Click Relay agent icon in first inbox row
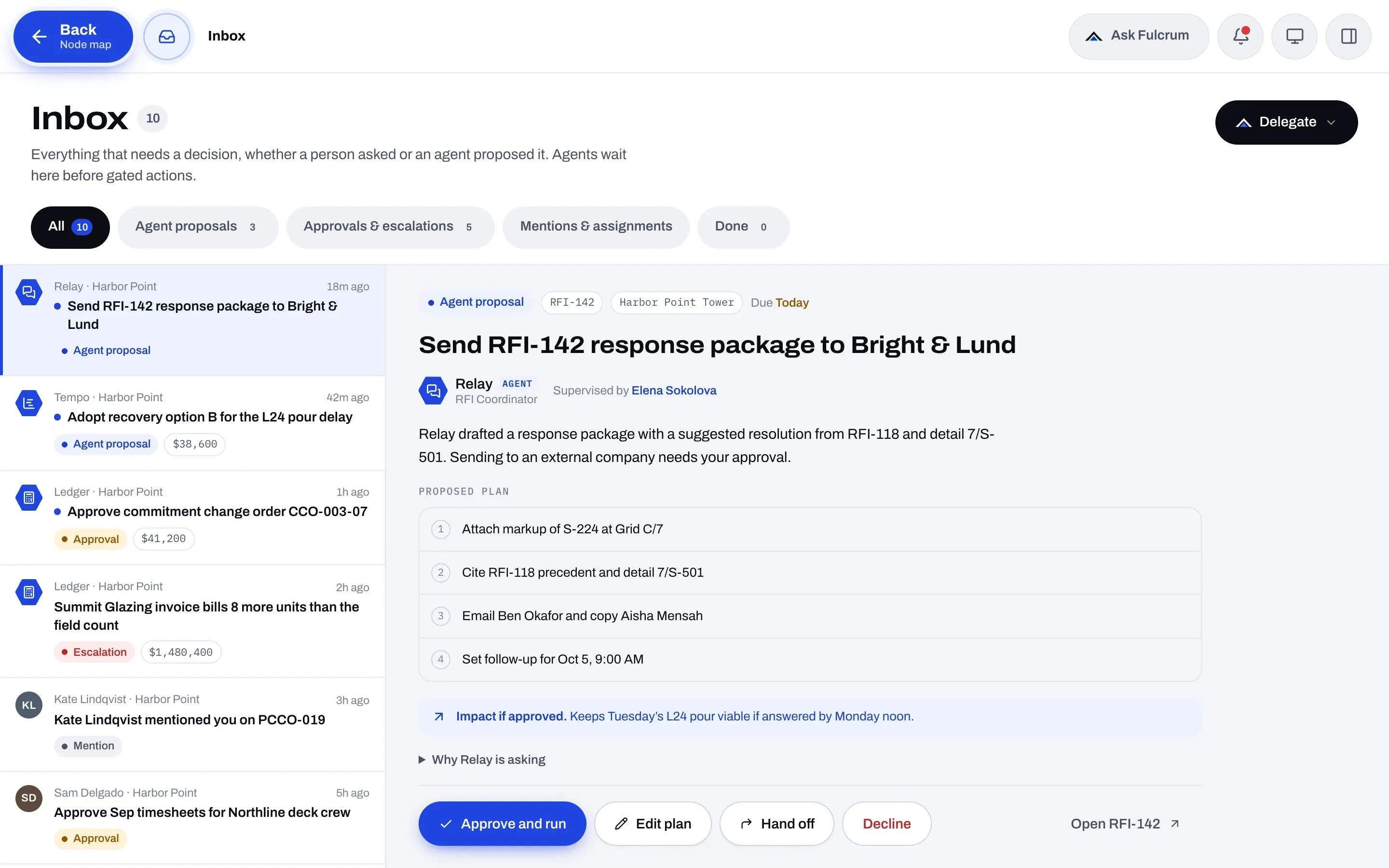This screenshot has width=1389, height=868. tap(29, 292)
